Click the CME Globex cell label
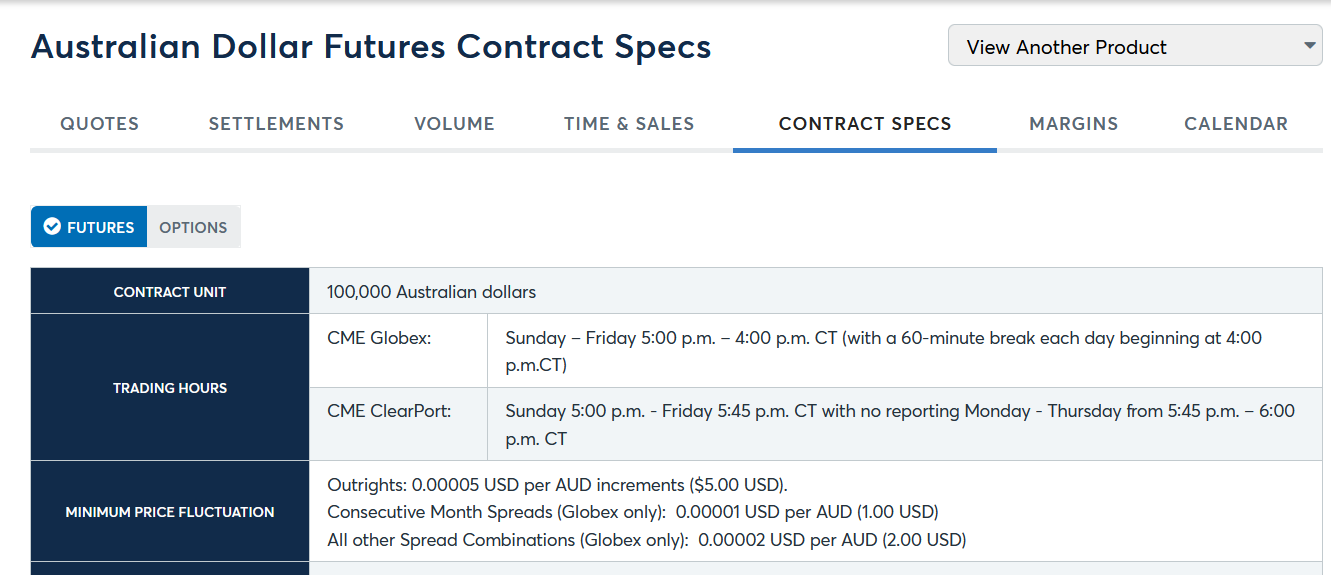Viewport: 1331px width, 575px height. (x=379, y=338)
